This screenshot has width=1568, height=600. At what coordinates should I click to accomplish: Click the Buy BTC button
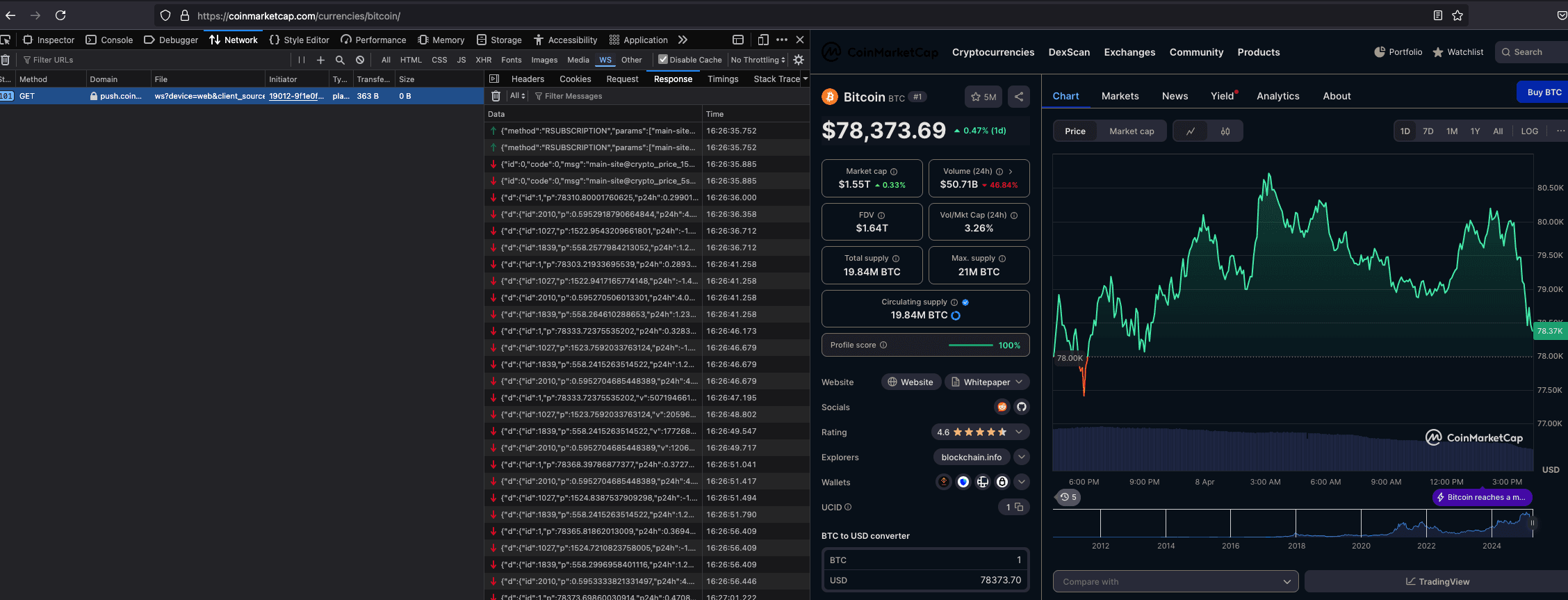pos(1543,92)
